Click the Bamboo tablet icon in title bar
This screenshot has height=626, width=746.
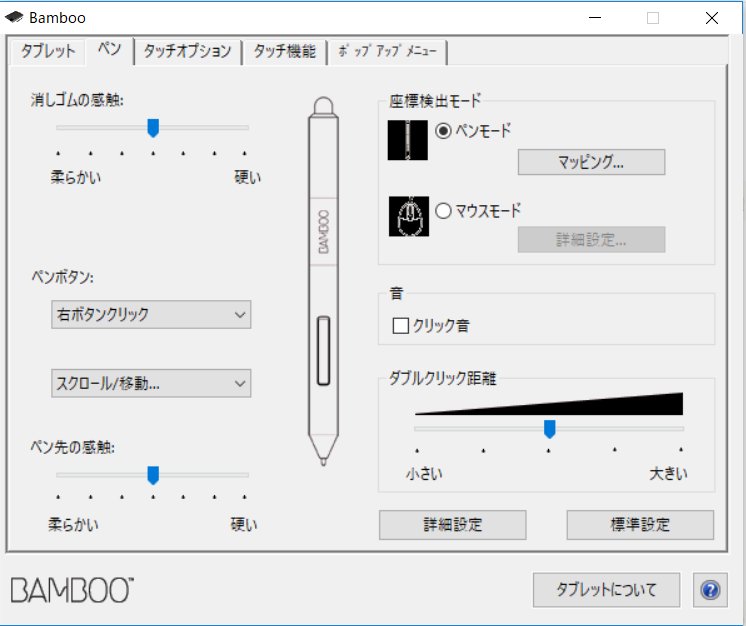pos(14,18)
